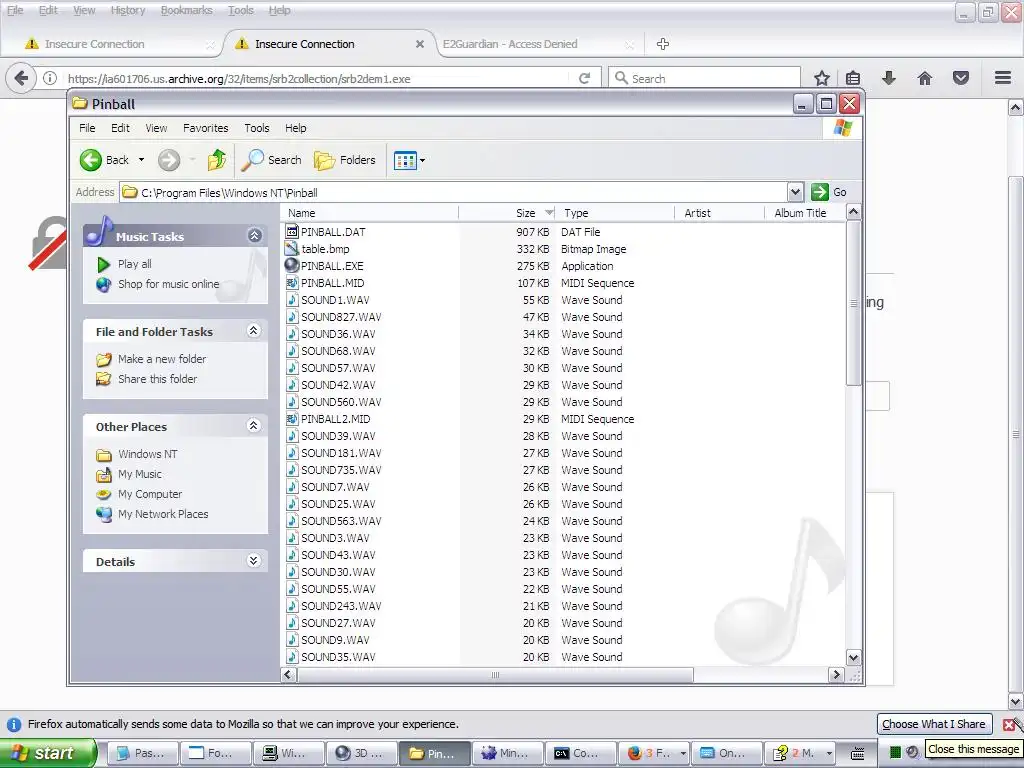Screen dimensions: 1024x768
Task: Click Play all link
Action: [x=135, y=264]
